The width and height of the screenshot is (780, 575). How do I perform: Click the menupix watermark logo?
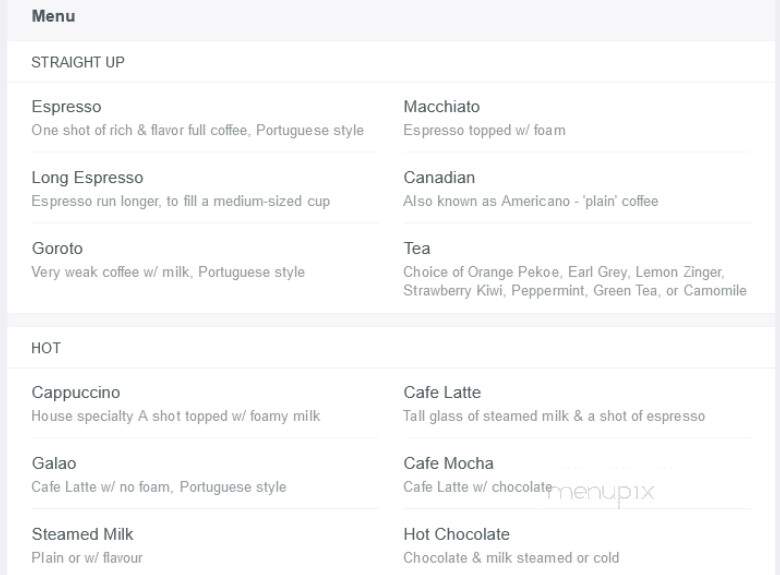pyautogui.click(x=601, y=493)
